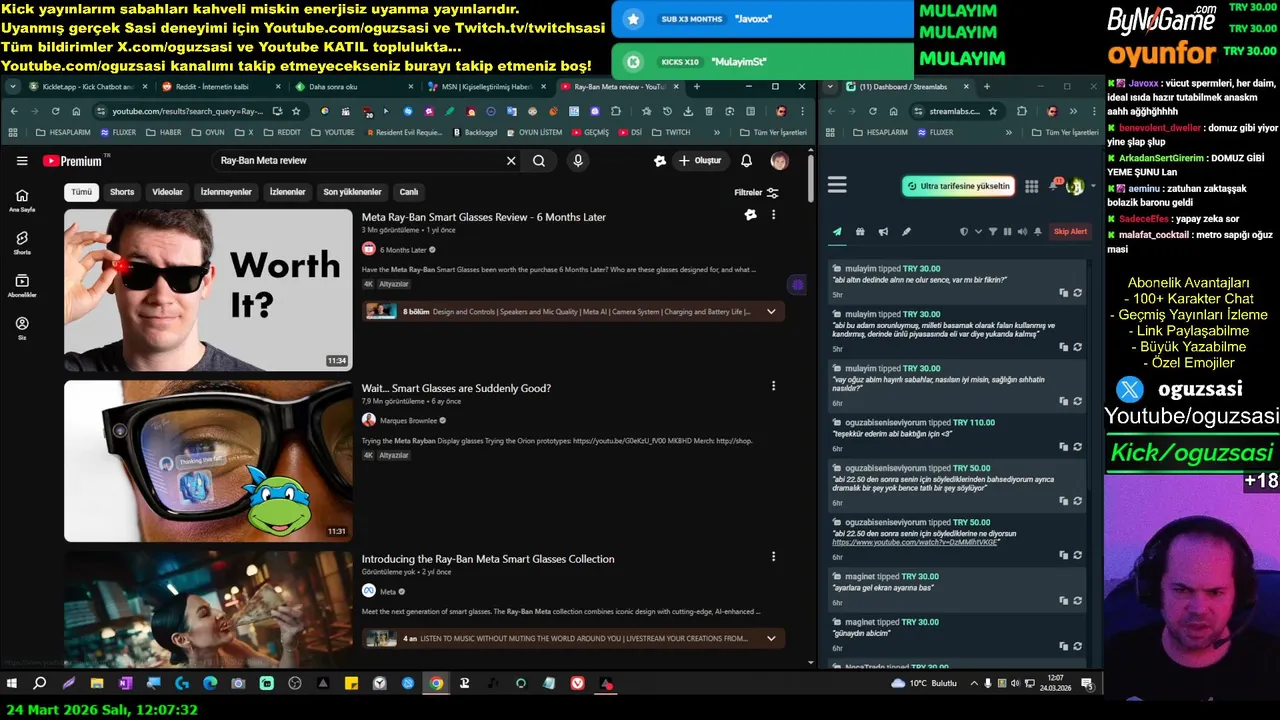Pause the Streamlabs alert queue
The image size is (1280, 720).
(1007, 232)
